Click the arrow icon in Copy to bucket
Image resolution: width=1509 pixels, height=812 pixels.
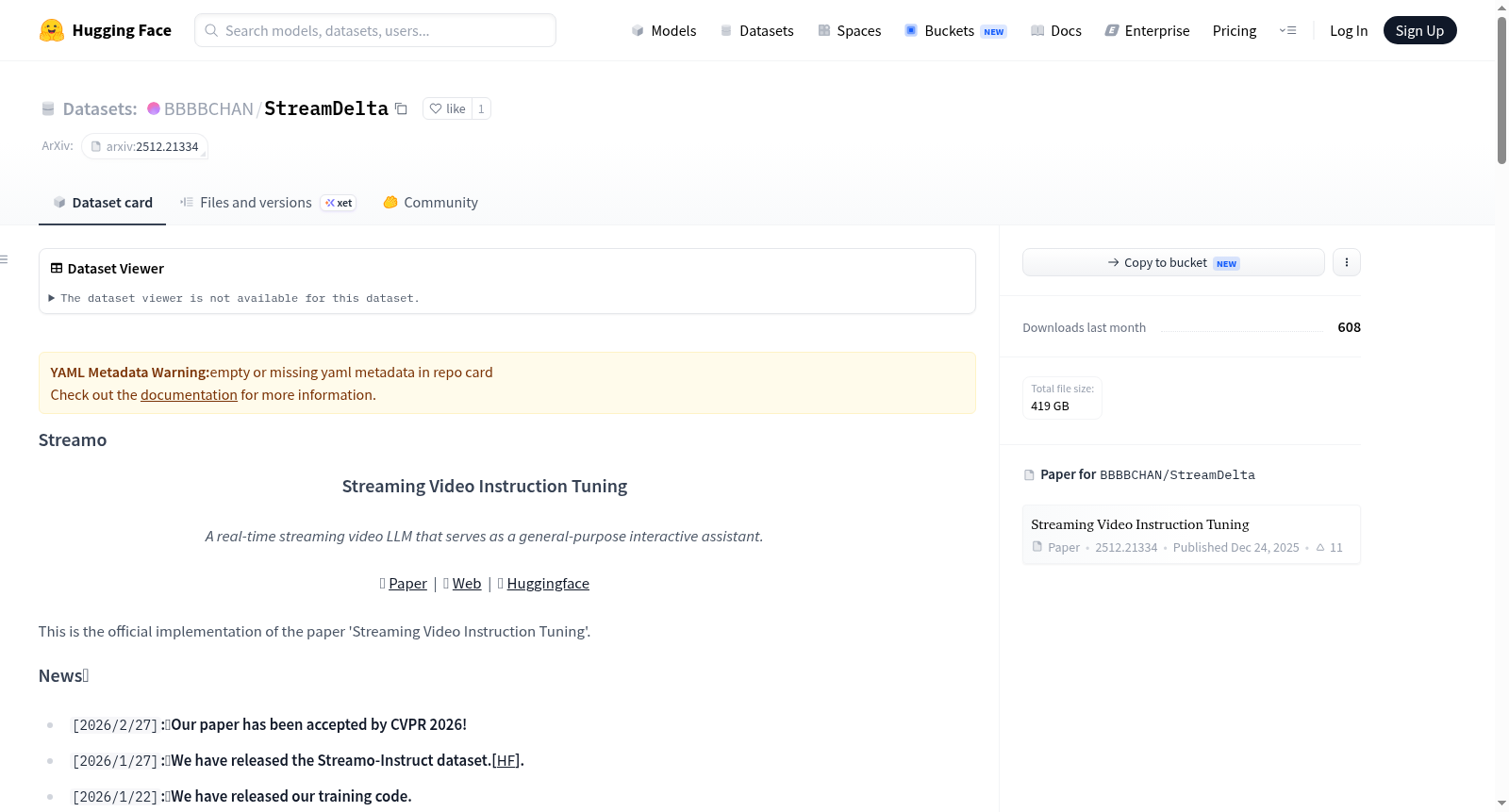pyautogui.click(x=1114, y=262)
